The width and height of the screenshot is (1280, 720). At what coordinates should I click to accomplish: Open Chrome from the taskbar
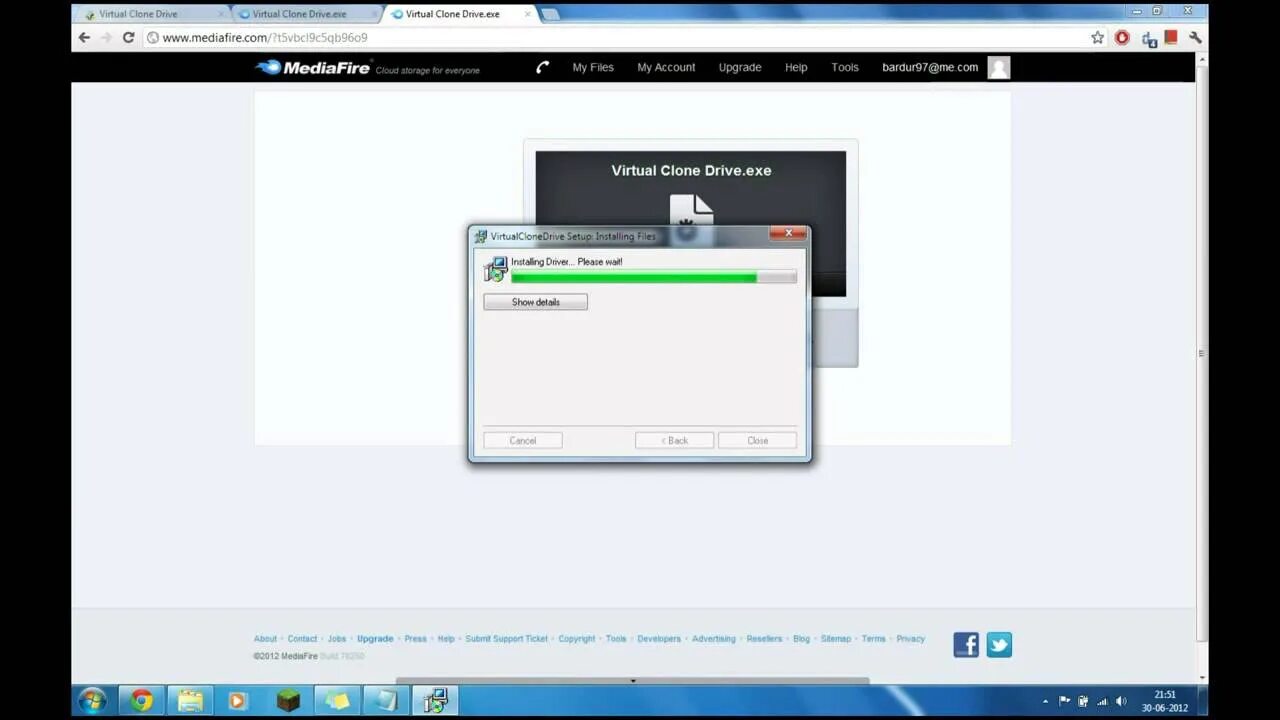pos(141,700)
